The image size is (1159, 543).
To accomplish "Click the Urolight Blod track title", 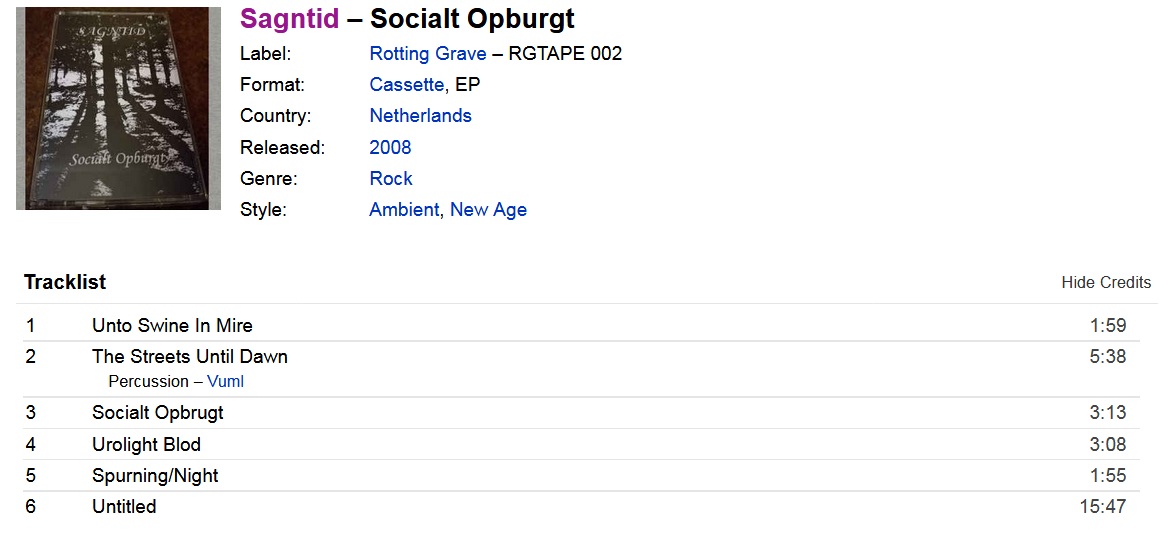I will click(146, 445).
